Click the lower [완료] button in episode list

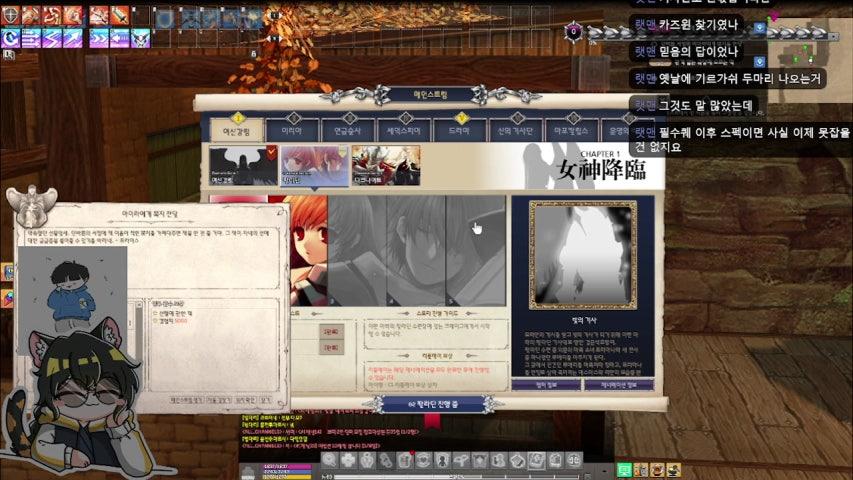(x=331, y=347)
